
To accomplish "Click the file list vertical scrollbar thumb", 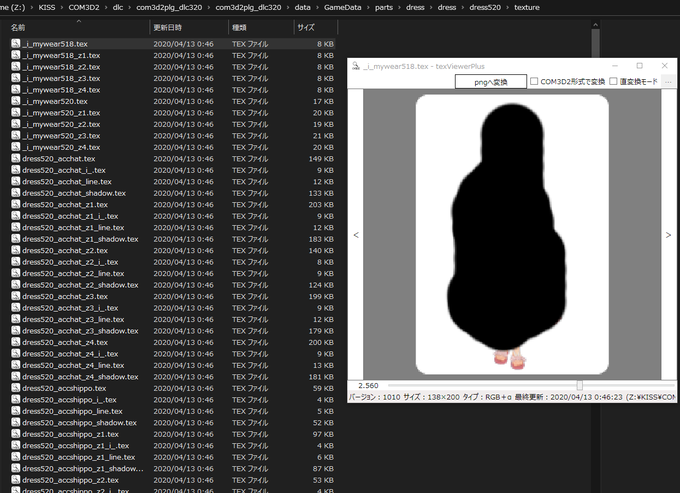I will [x=595, y=42].
